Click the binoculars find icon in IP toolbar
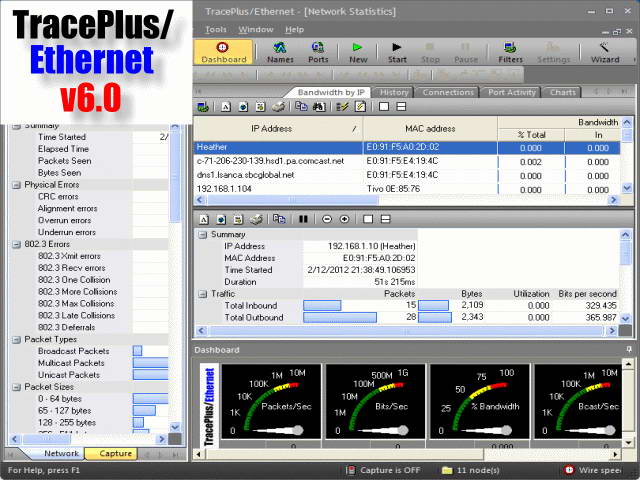 click(x=319, y=107)
